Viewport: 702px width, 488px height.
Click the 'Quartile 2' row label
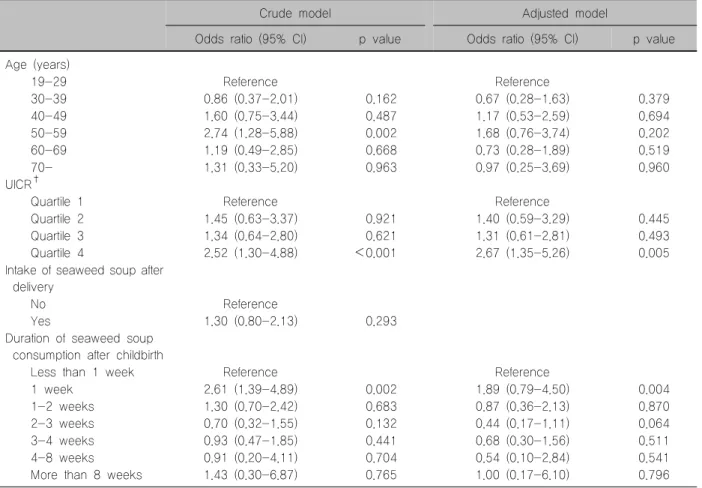click(x=57, y=218)
